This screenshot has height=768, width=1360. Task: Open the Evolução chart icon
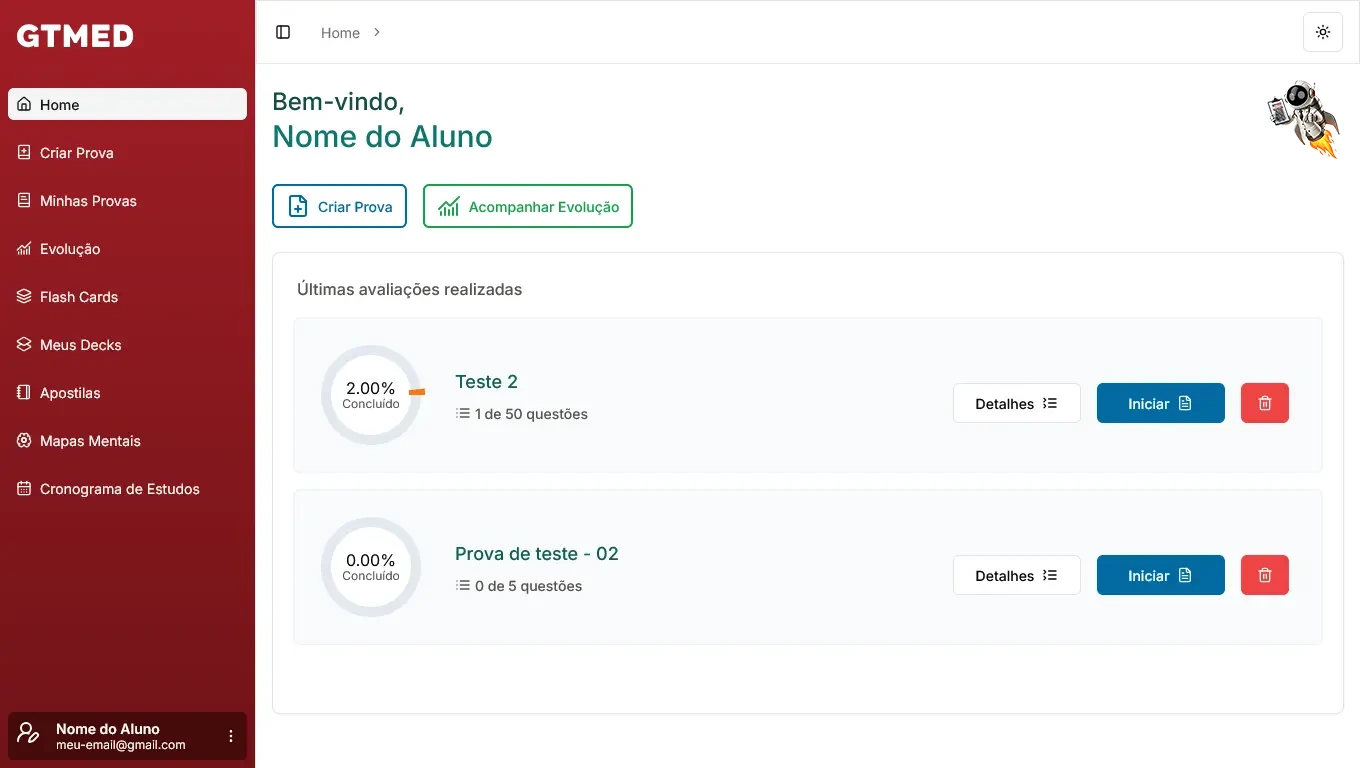pyautogui.click(x=24, y=249)
